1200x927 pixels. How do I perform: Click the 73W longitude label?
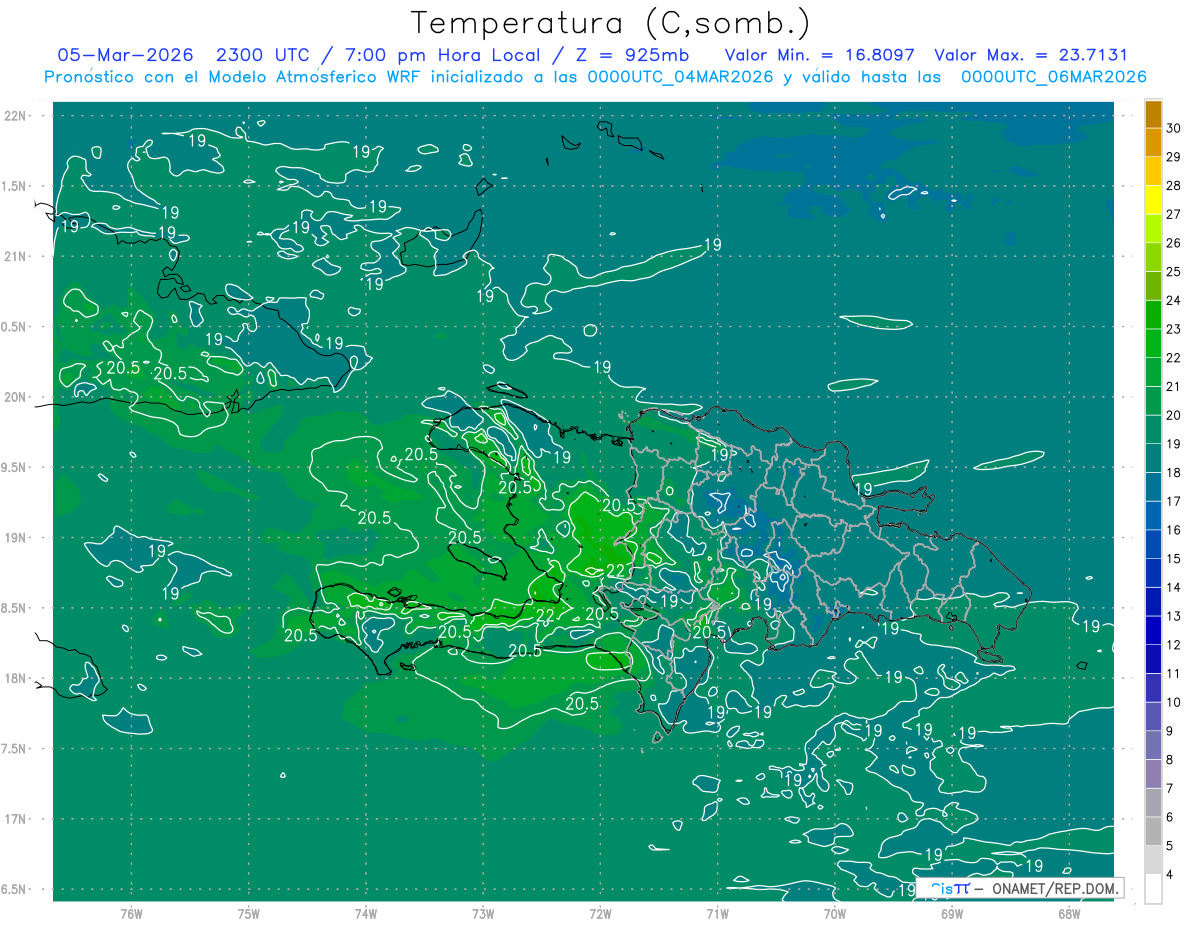point(483,913)
